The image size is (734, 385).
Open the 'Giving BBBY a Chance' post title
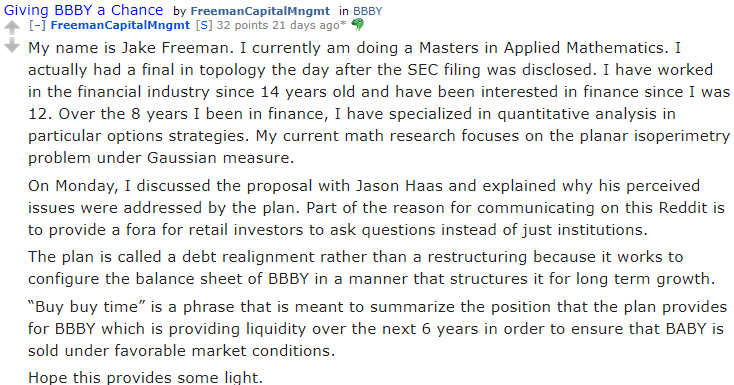(x=83, y=10)
